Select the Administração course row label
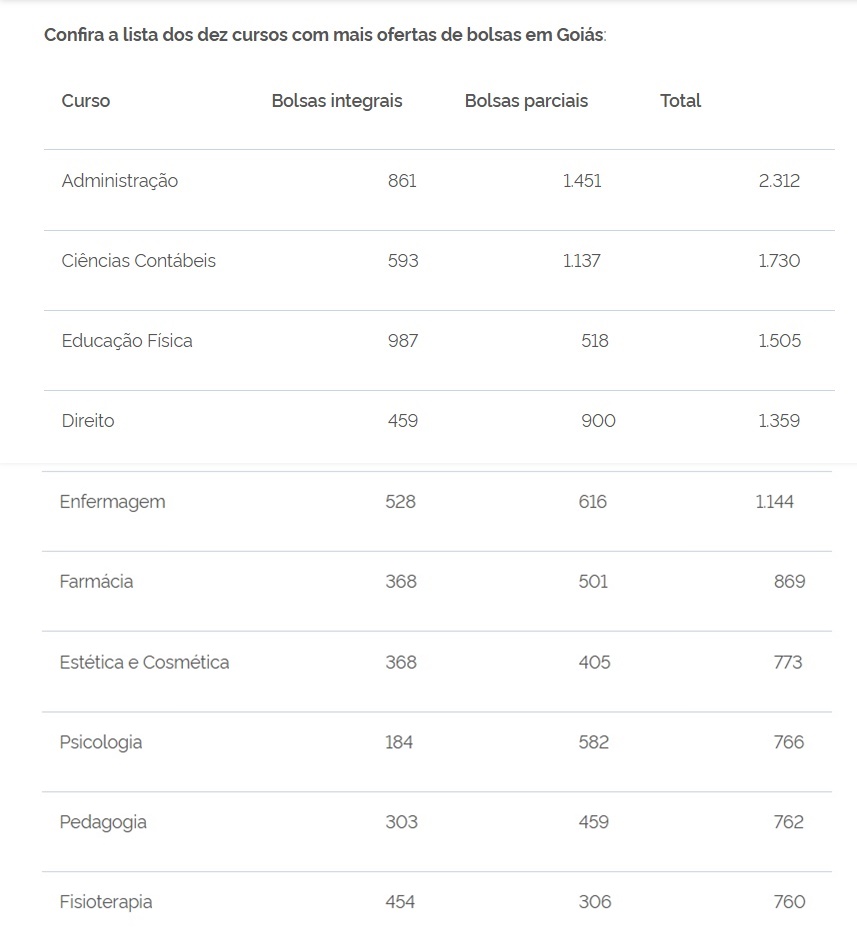Viewport: 857px width, 943px height. tap(120, 181)
